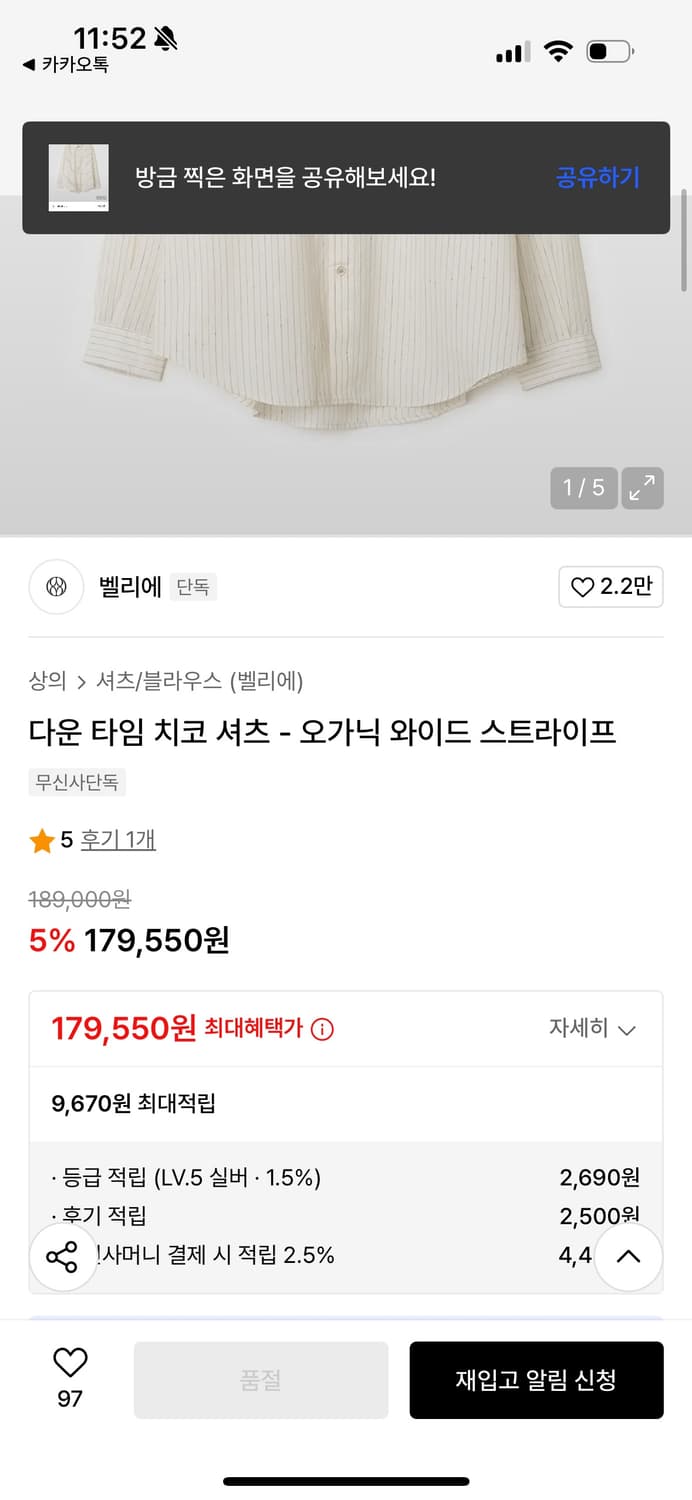Expand the 1/5 image counter

583,488
